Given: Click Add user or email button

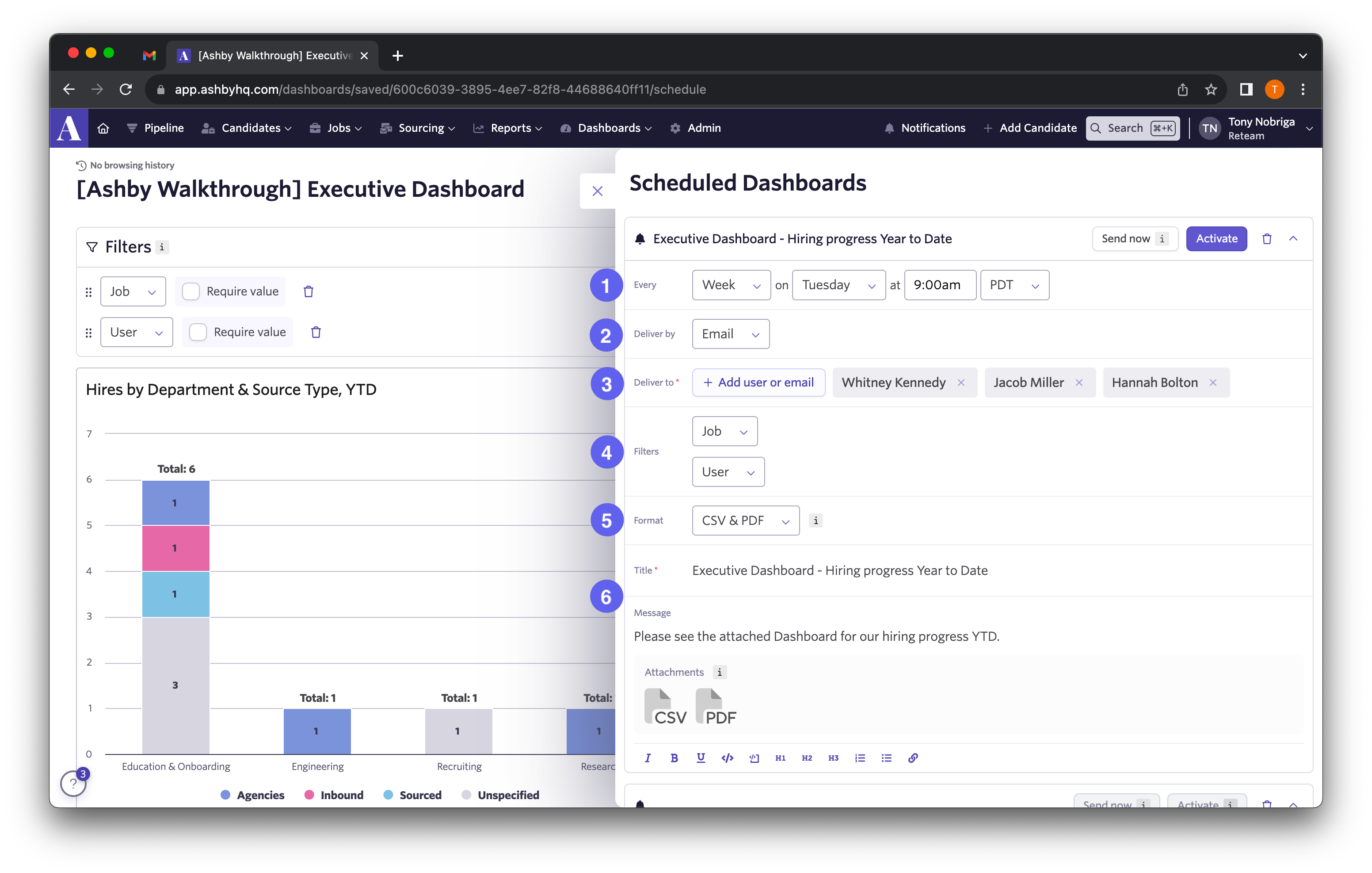Looking at the screenshot, I should [x=757, y=381].
